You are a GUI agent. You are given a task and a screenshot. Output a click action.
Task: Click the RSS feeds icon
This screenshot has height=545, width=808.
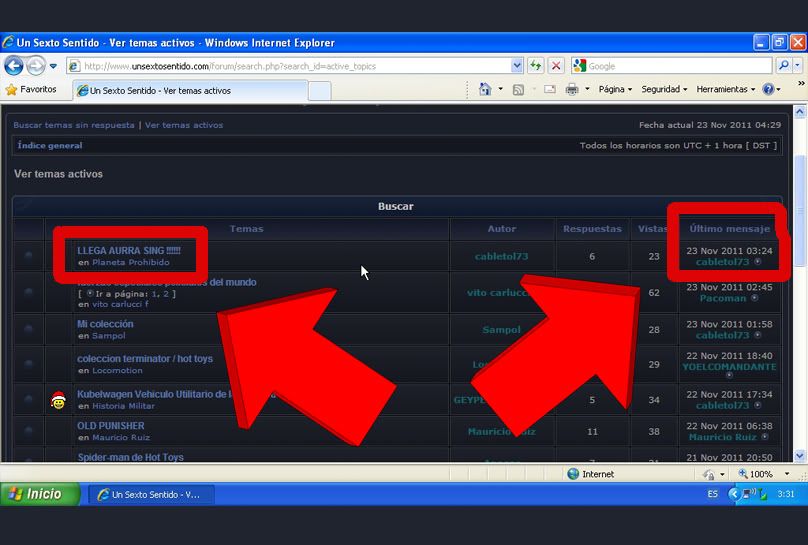tap(518, 90)
